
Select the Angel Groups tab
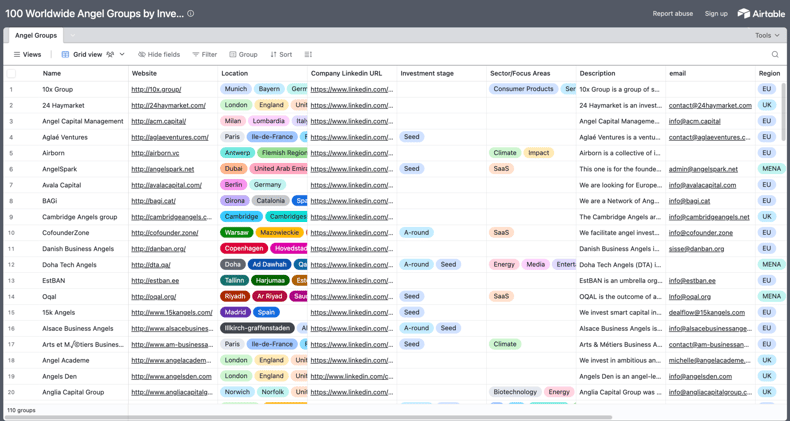point(35,35)
